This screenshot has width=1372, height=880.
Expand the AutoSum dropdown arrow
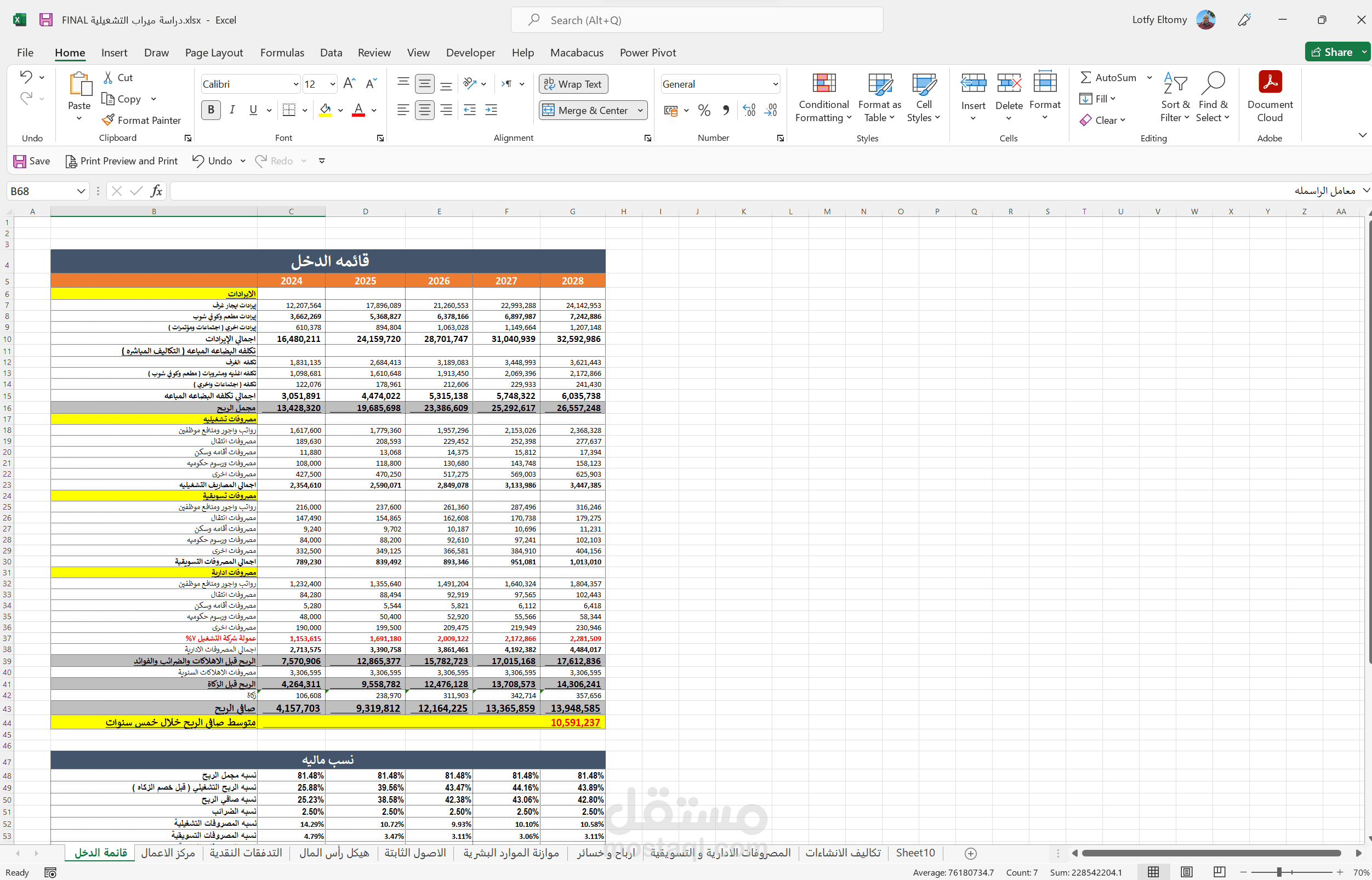1149,77
